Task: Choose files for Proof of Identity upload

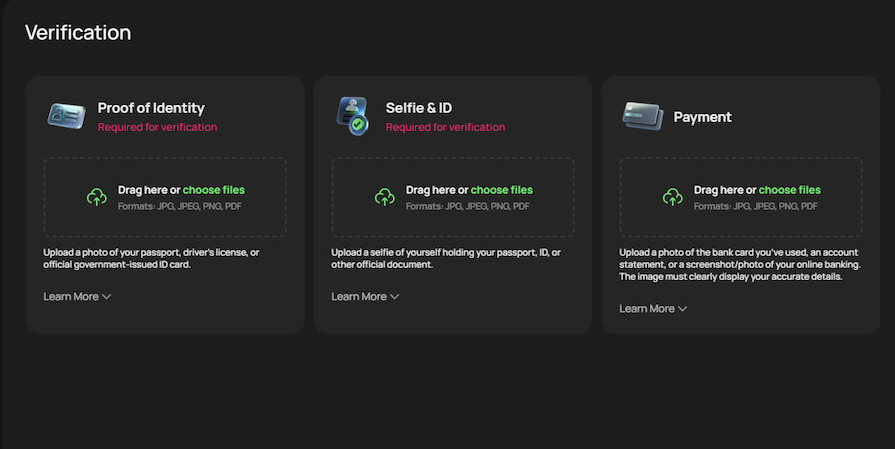Action: click(213, 190)
